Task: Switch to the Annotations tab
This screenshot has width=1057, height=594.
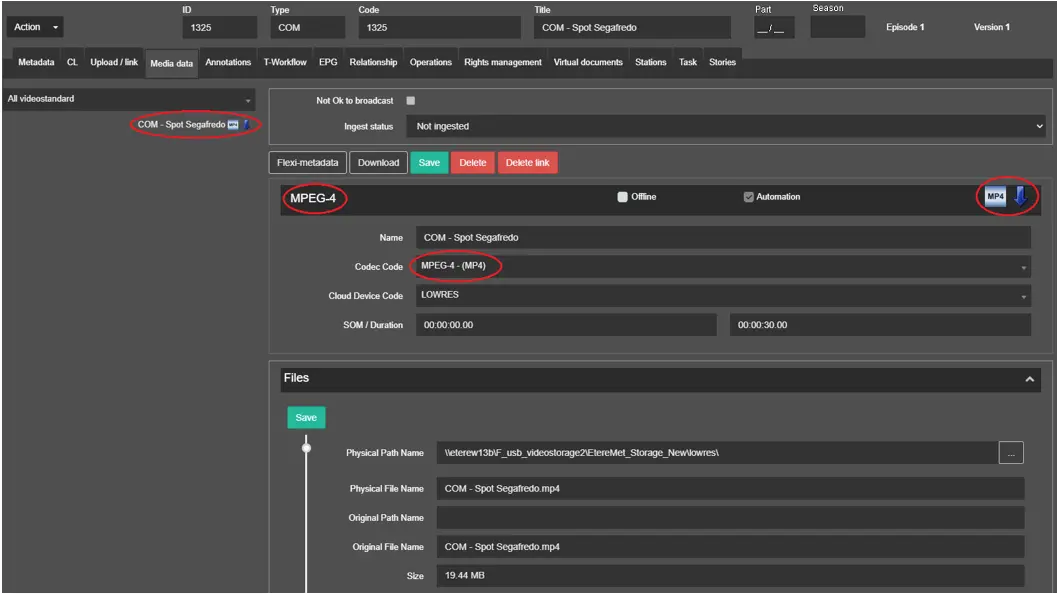Action: (x=228, y=62)
